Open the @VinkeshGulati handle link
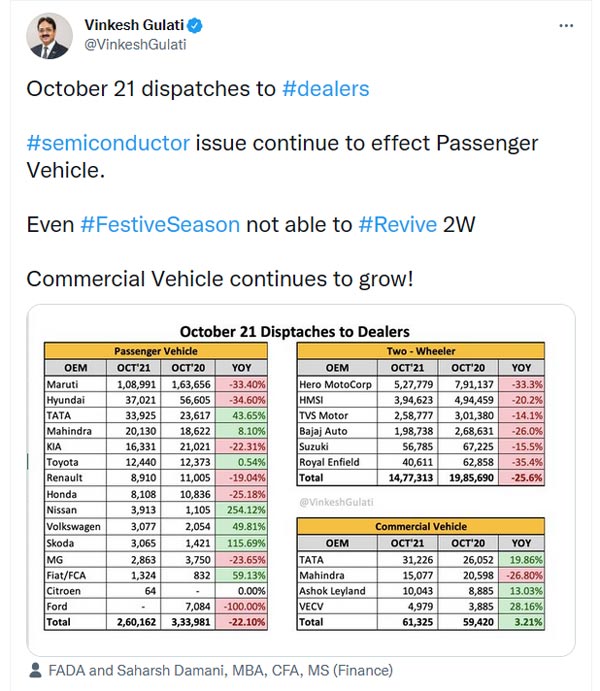Image resolution: width=600 pixels, height=691 pixels. click(135, 44)
